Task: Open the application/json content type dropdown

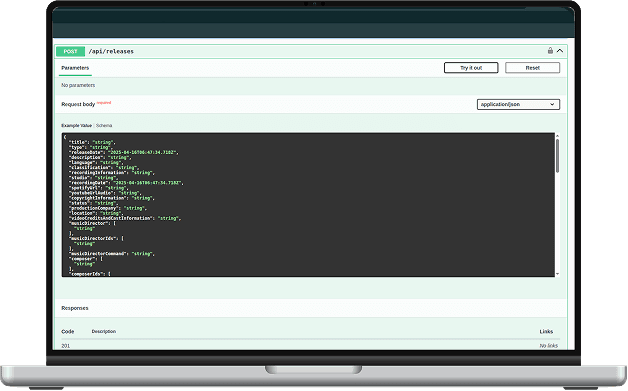Action: 518,104
